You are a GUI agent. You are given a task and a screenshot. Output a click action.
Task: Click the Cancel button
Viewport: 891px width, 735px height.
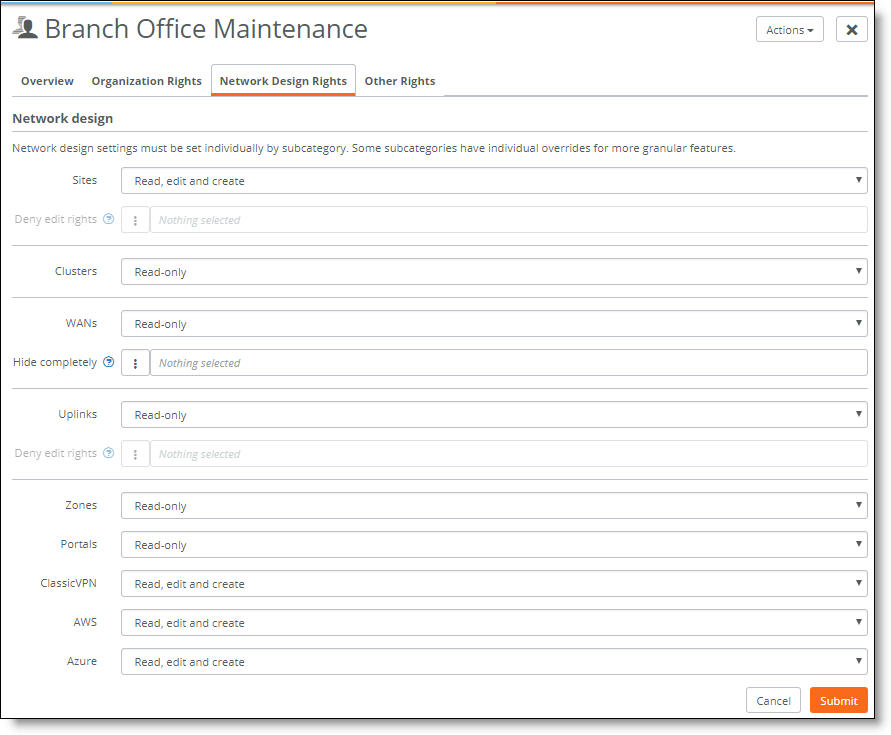point(773,700)
